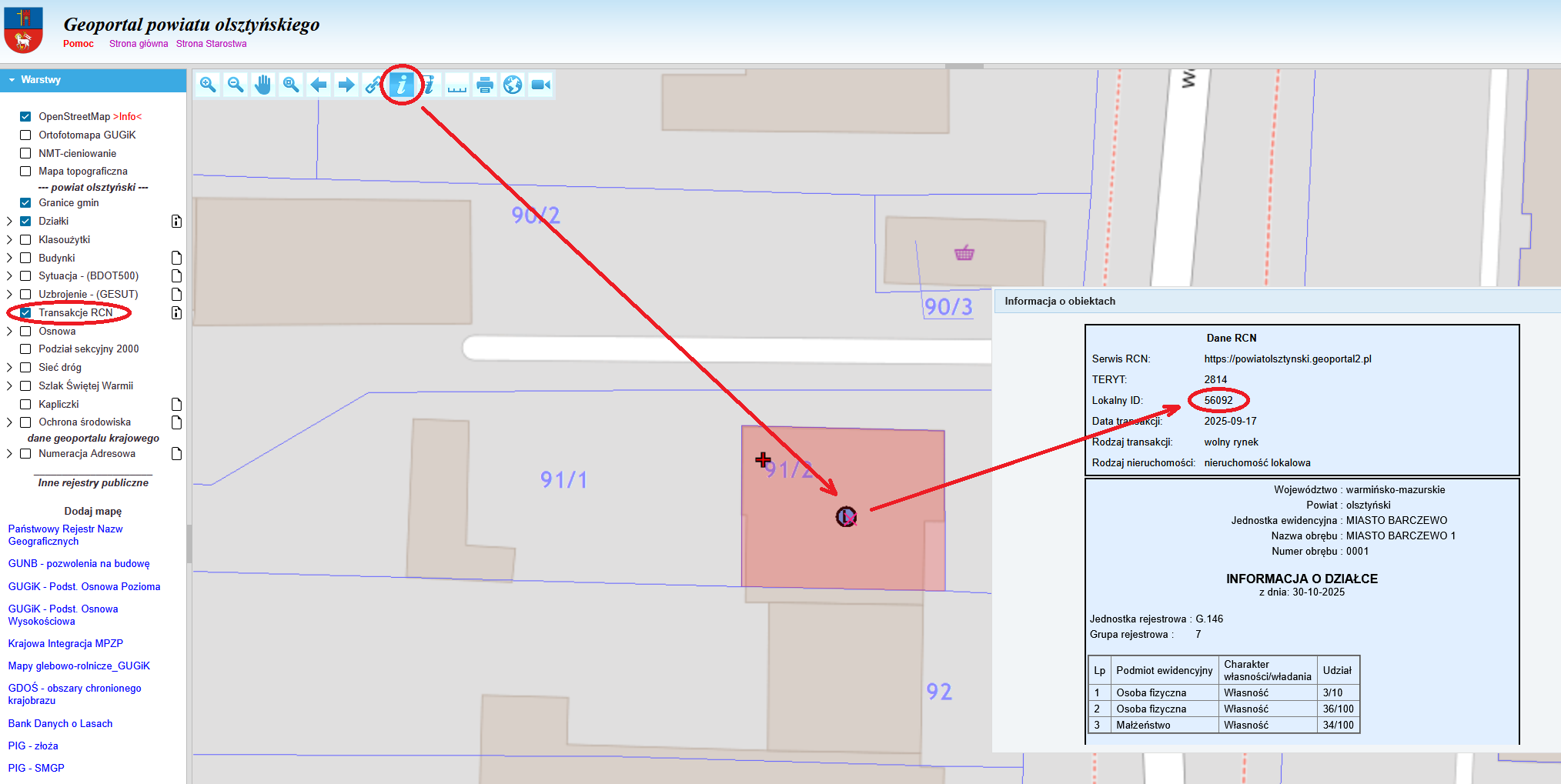Activate the object information tool
1561x784 pixels.
(x=401, y=85)
